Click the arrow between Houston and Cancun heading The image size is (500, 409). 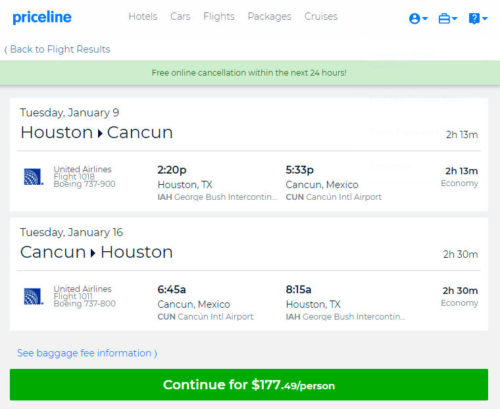coord(100,133)
